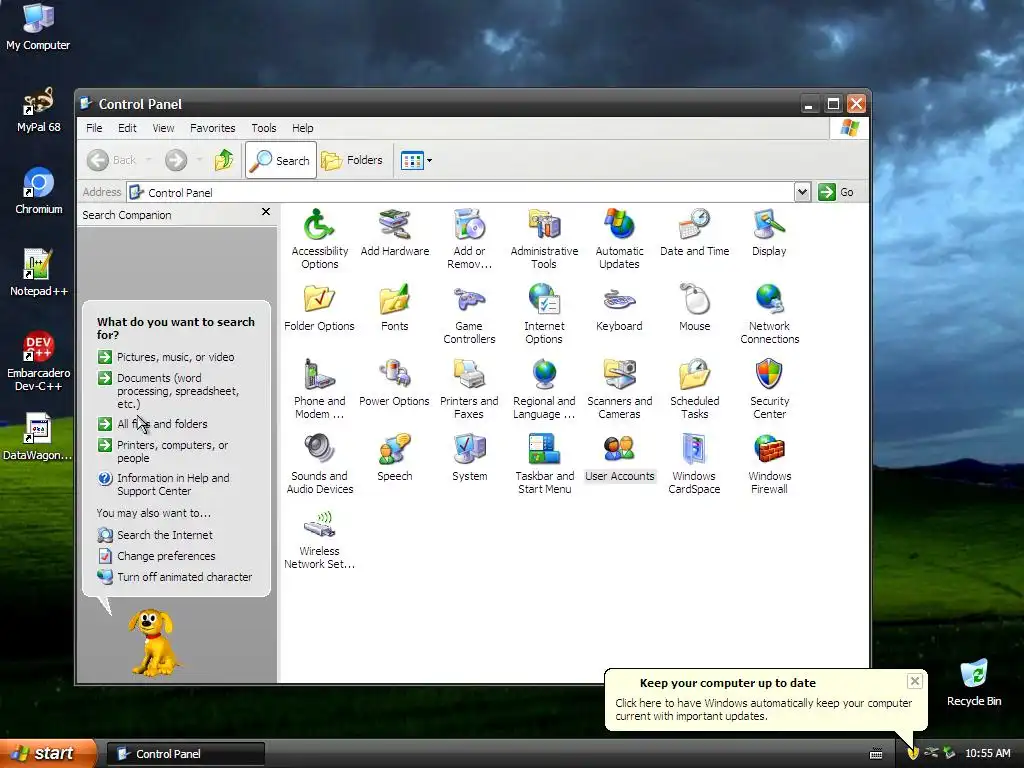The image size is (1024, 768).
Task: Open Scheduled Tasks icon
Action: pyautogui.click(x=694, y=389)
